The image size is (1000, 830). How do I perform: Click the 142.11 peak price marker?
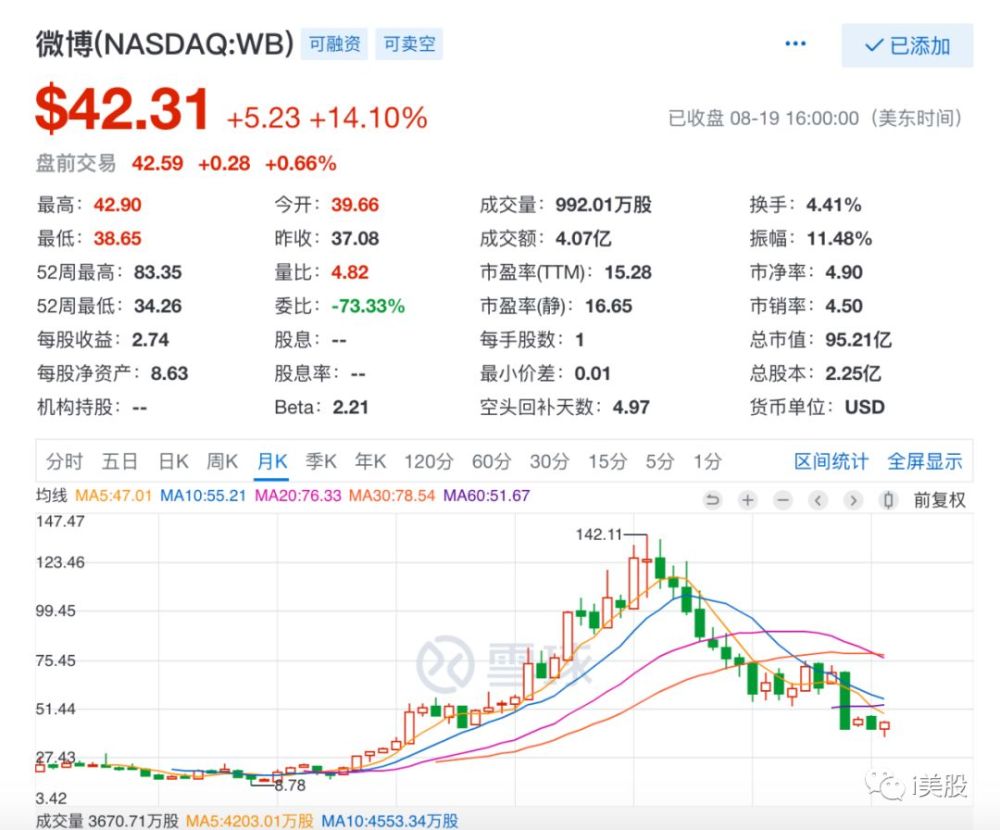[598, 535]
